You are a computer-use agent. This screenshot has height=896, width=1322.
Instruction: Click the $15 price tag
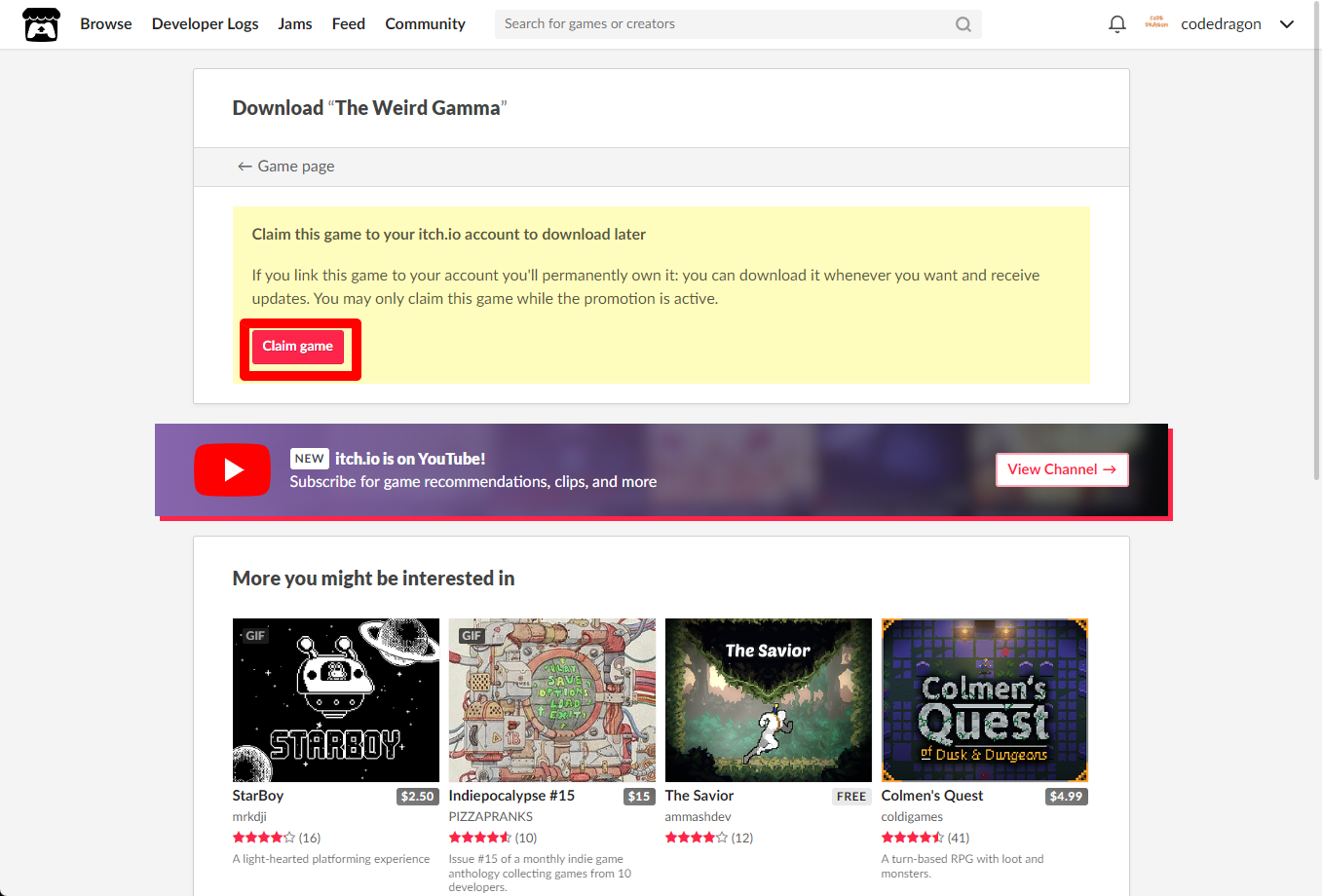click(x=639, y=797)
